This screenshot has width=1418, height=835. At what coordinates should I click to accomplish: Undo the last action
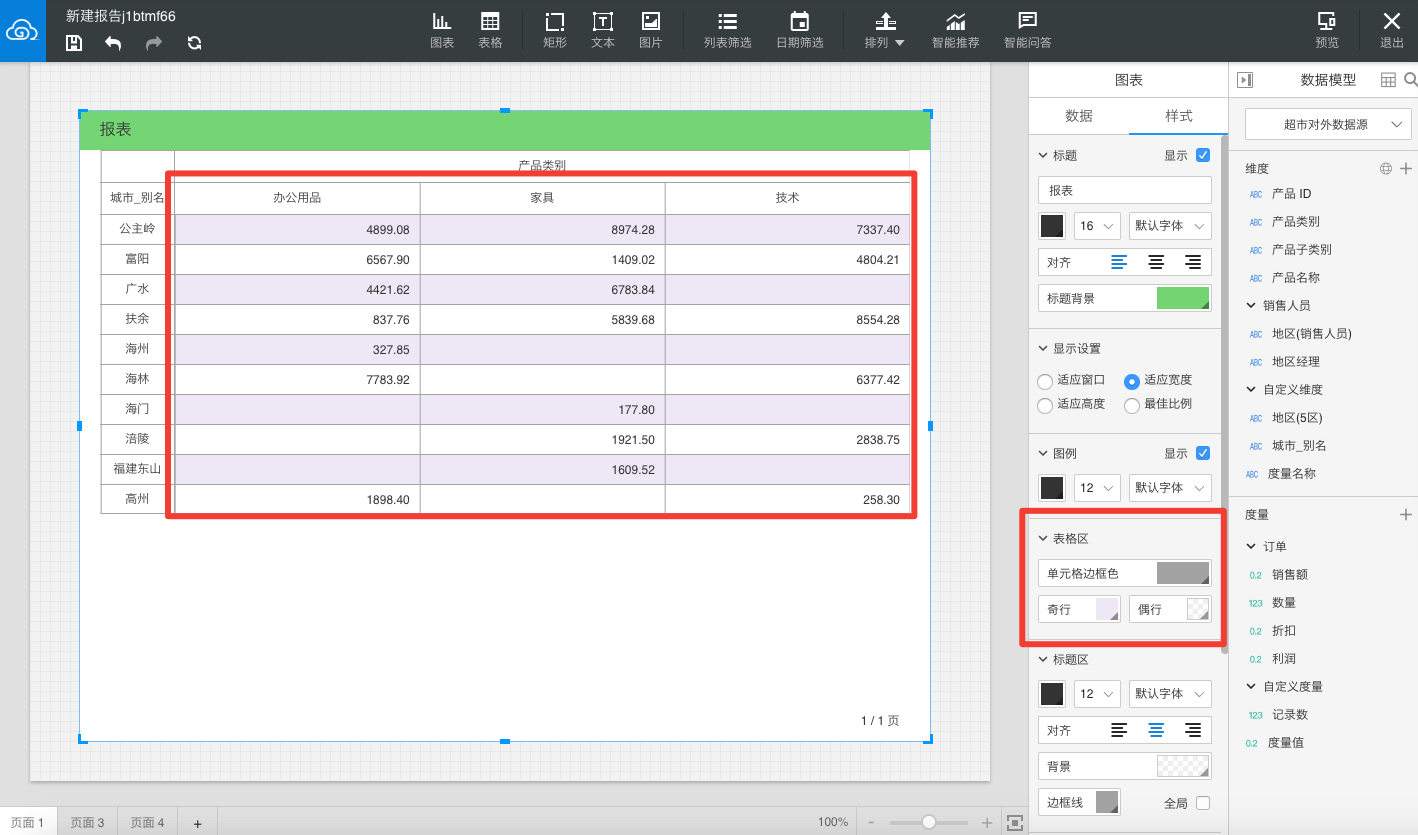tap(113, 43)
